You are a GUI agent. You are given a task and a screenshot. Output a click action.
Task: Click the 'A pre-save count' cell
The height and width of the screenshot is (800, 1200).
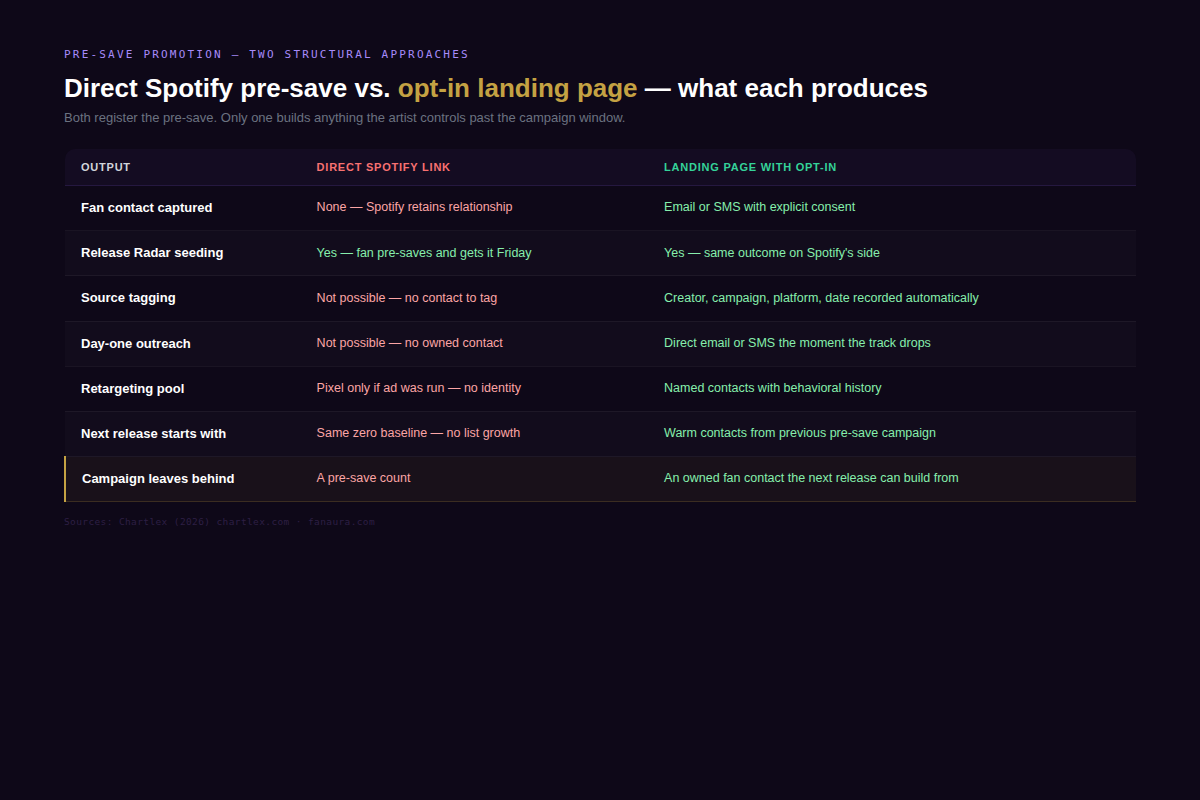364,478
